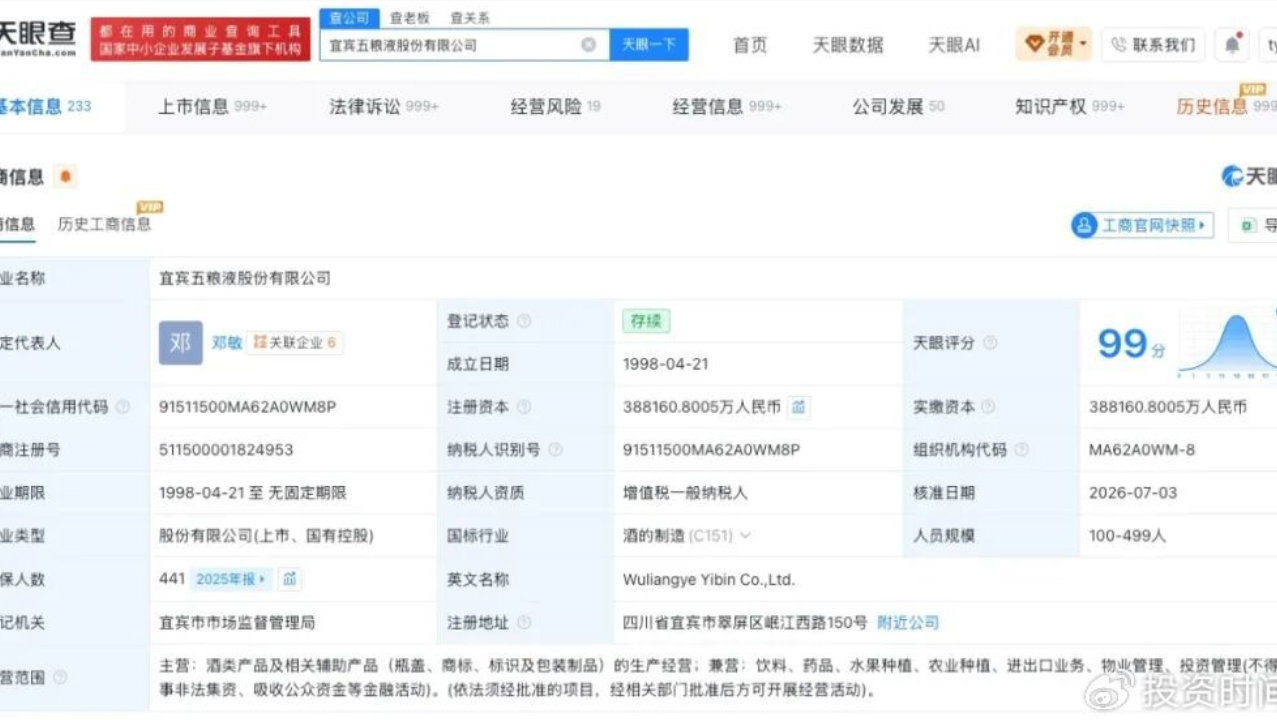Open 天眼数据 in the top navigation
This screenshot has width=1277, height=720.
coord(847,45)
